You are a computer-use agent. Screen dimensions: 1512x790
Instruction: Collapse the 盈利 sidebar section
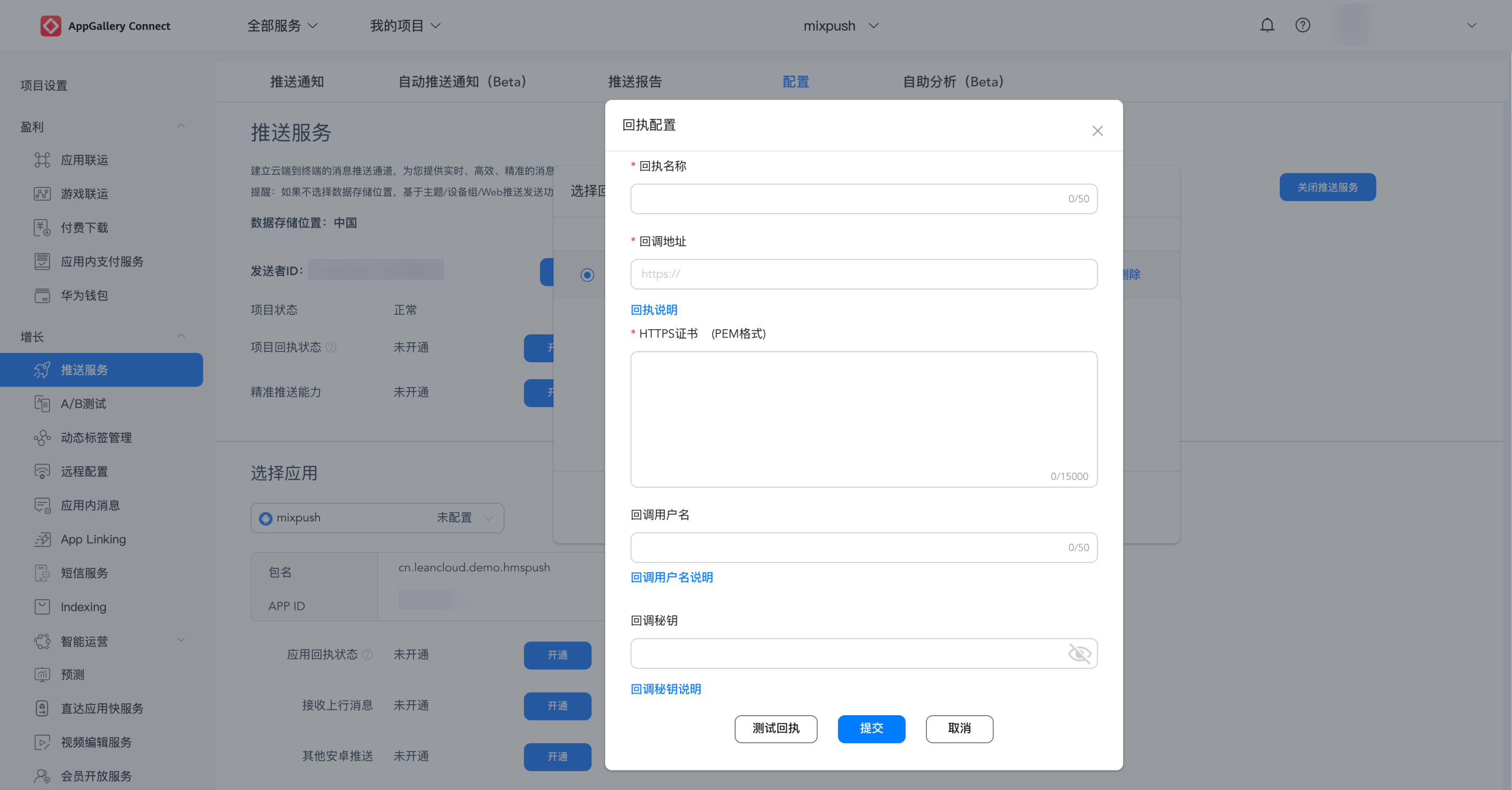pyautogui.click(x=181, y=126)
